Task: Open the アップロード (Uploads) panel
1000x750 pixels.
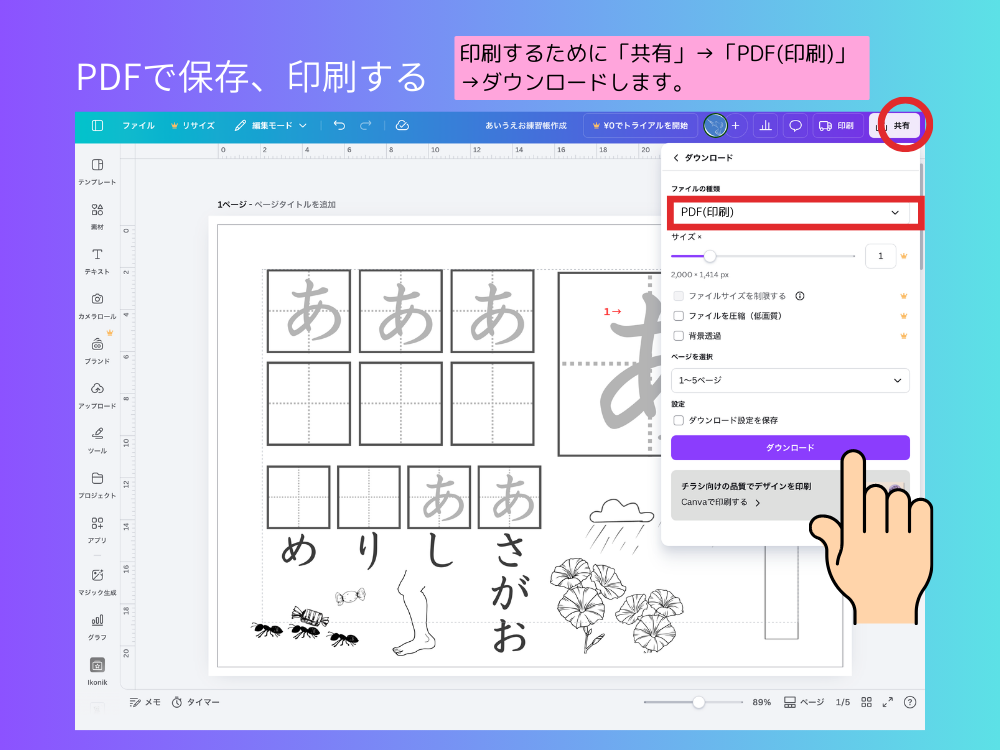Action: tap(96, 392)
